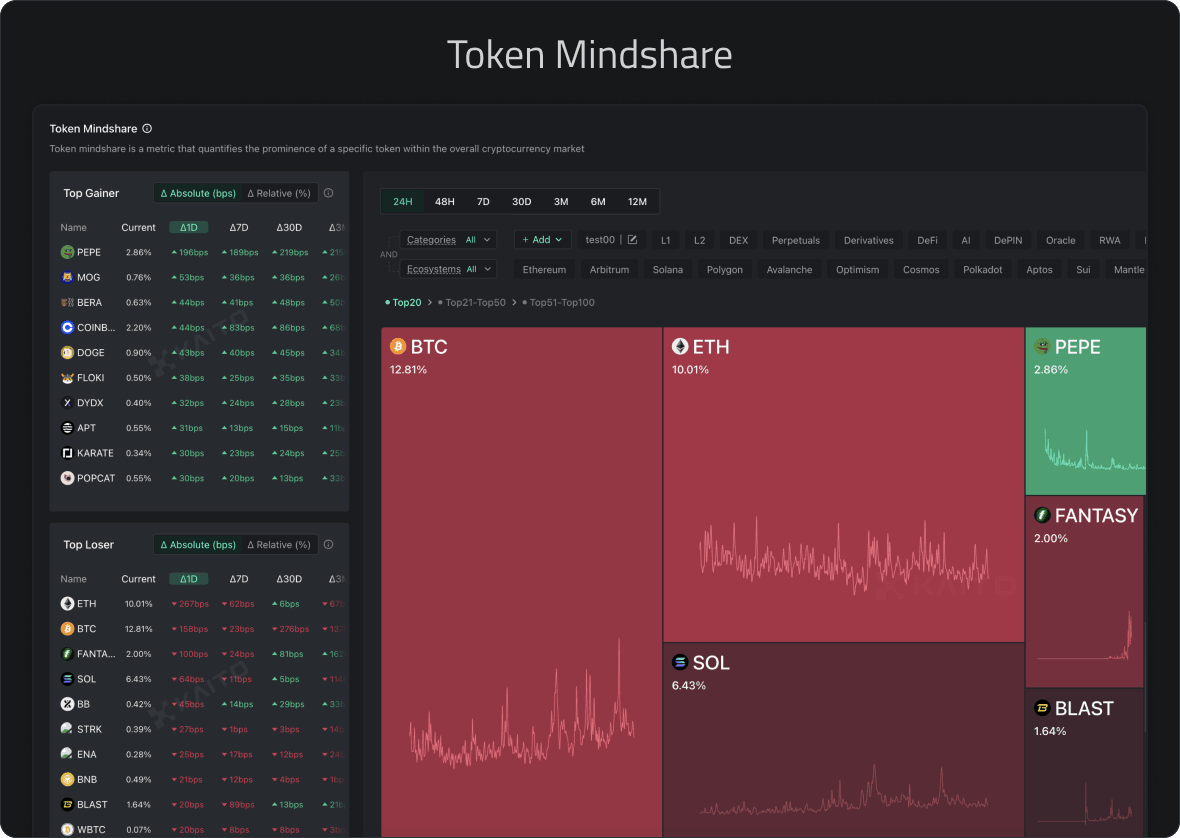Open the Categories All dropdown
This screenshot has width=1180, height=838.
click(x=448, y=240)
